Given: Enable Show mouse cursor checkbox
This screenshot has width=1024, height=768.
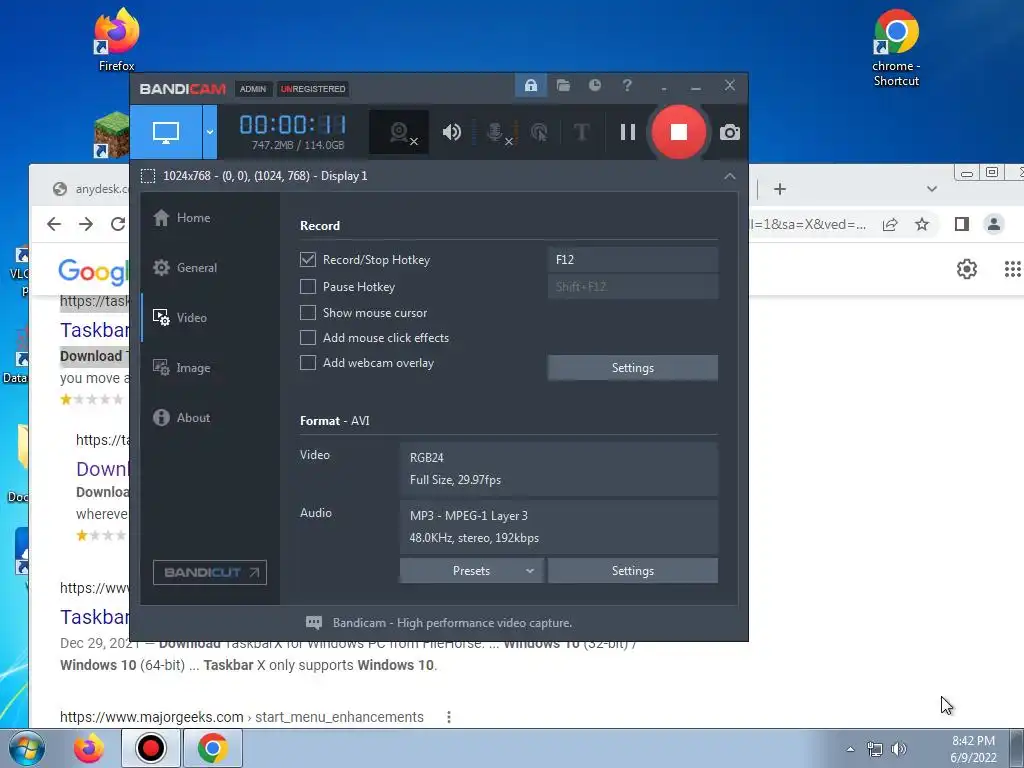Looking at the screenshot, I should pyautogui.click(x=308, y=313).
